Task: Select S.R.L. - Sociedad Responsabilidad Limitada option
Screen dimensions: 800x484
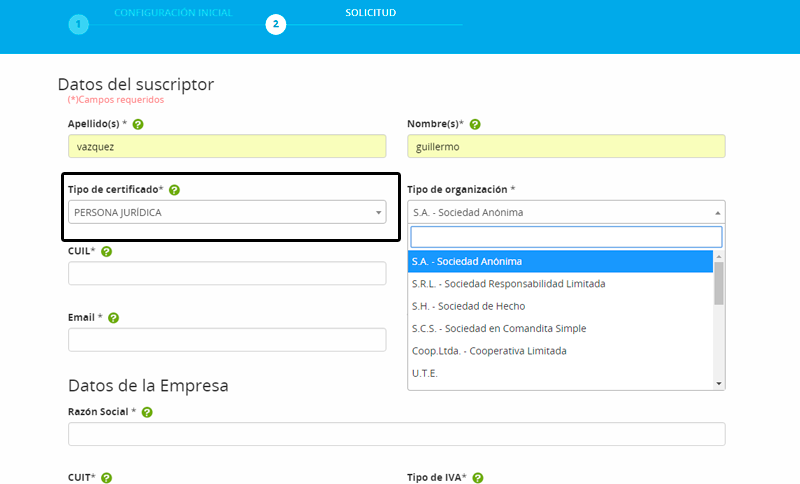Action: coord(508,284)
